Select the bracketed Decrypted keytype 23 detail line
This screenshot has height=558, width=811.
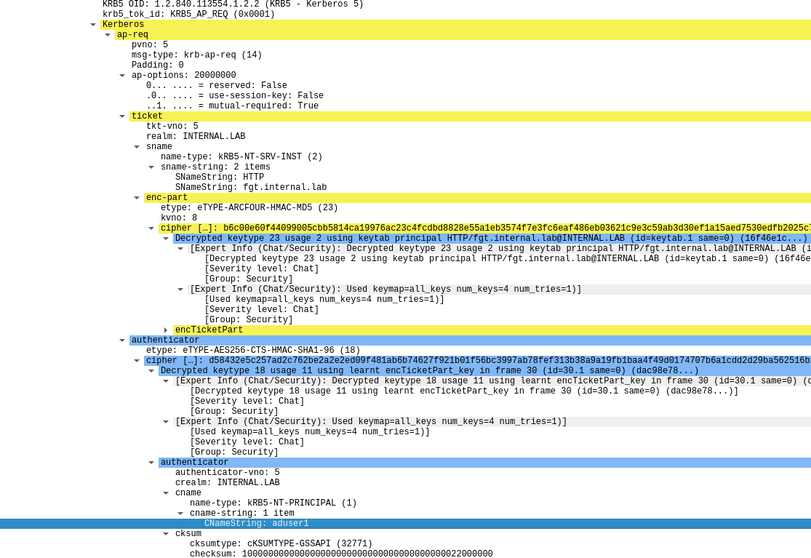click(507, 259)
